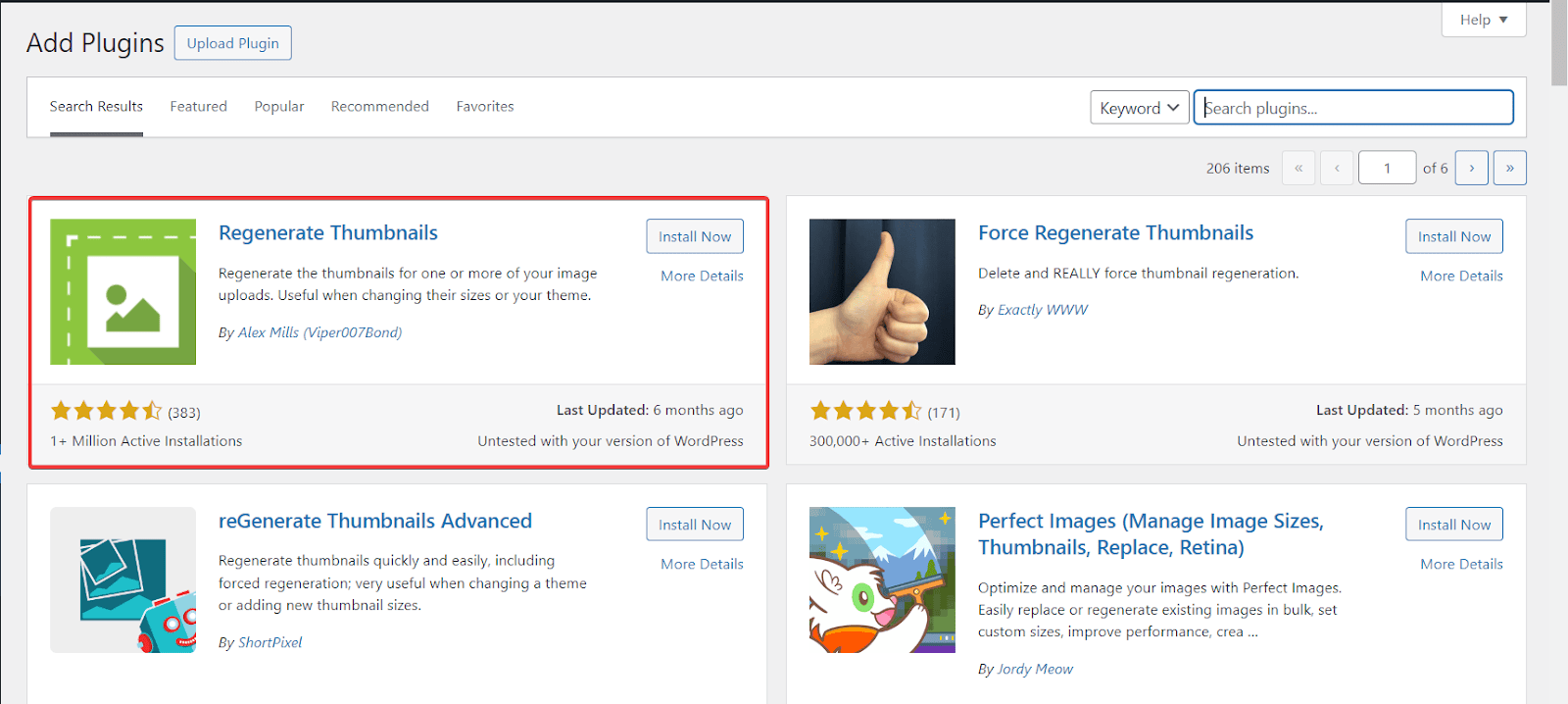Switch to the Popular tab
This screenshot has width=1568, height=704.
tap(279, 106)
